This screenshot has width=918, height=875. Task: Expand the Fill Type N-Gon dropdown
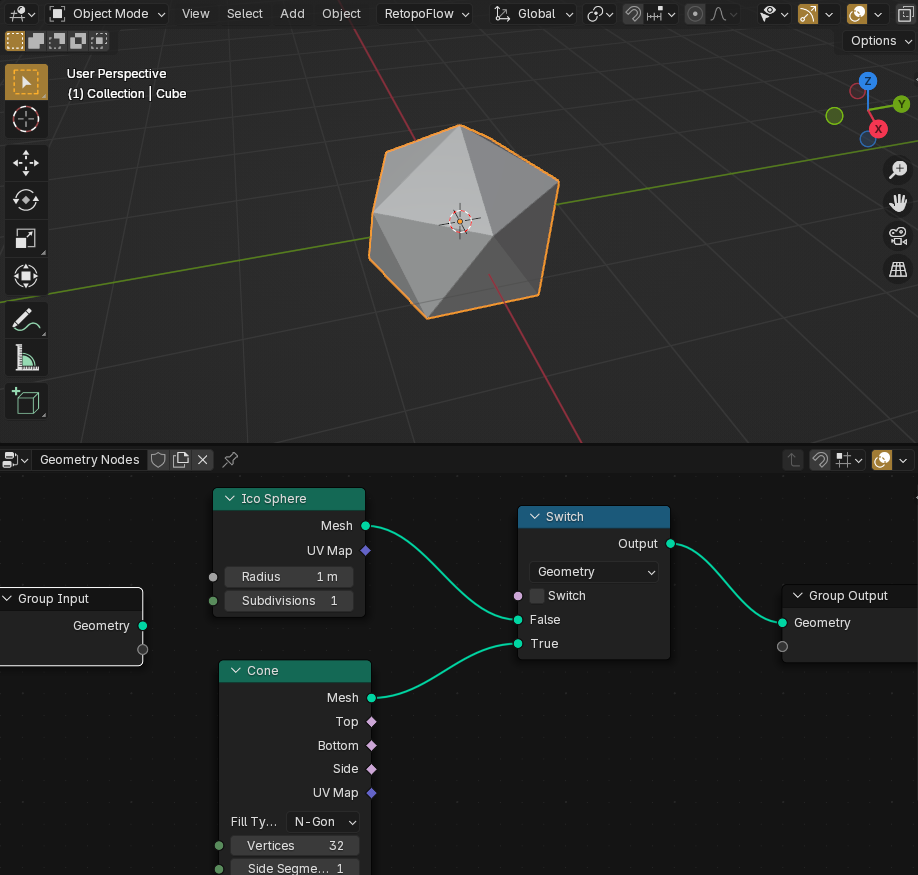pyautogui.click(x=324, y=822)
